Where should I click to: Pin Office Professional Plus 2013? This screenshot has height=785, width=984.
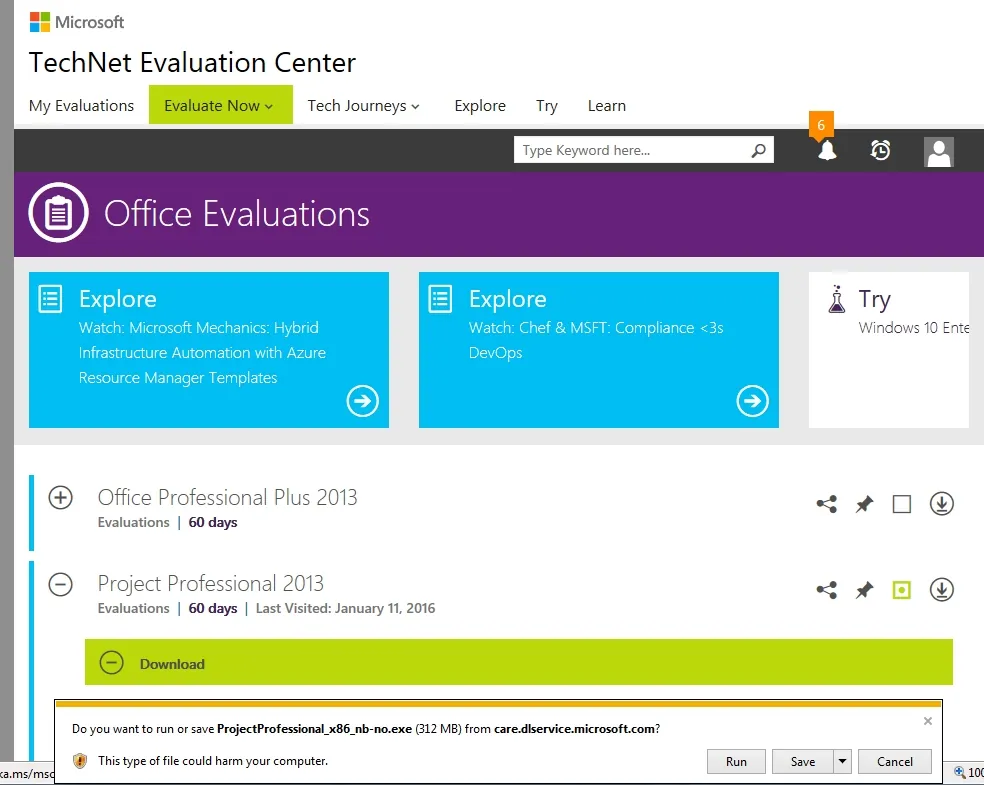864,504
